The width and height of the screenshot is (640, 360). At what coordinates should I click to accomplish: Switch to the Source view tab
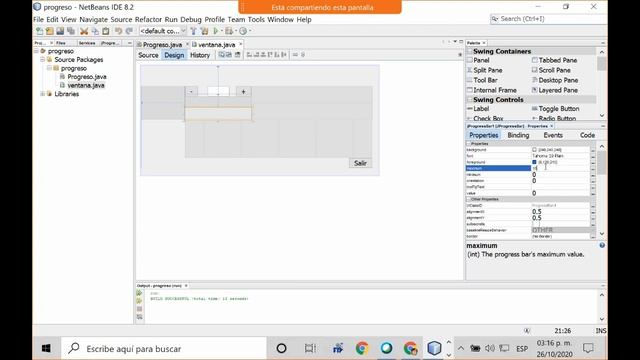tap(148, 55)
